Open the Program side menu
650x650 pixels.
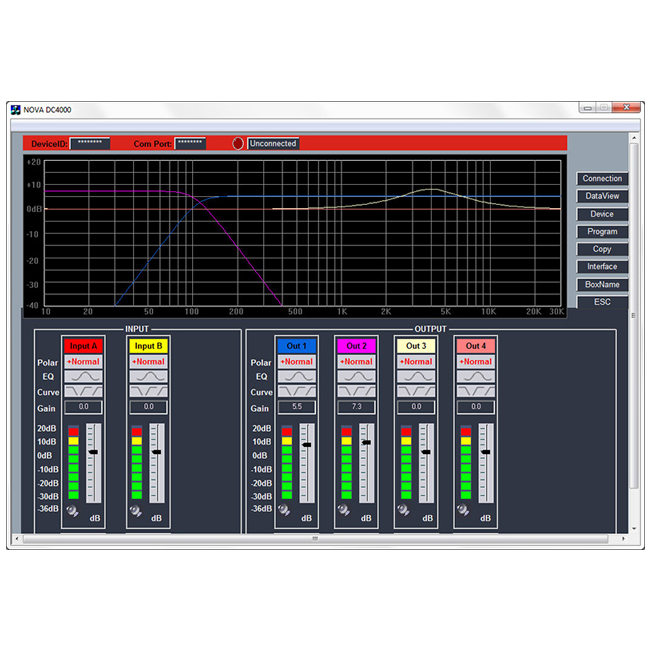pyautogui.click(x=602, y=232)
